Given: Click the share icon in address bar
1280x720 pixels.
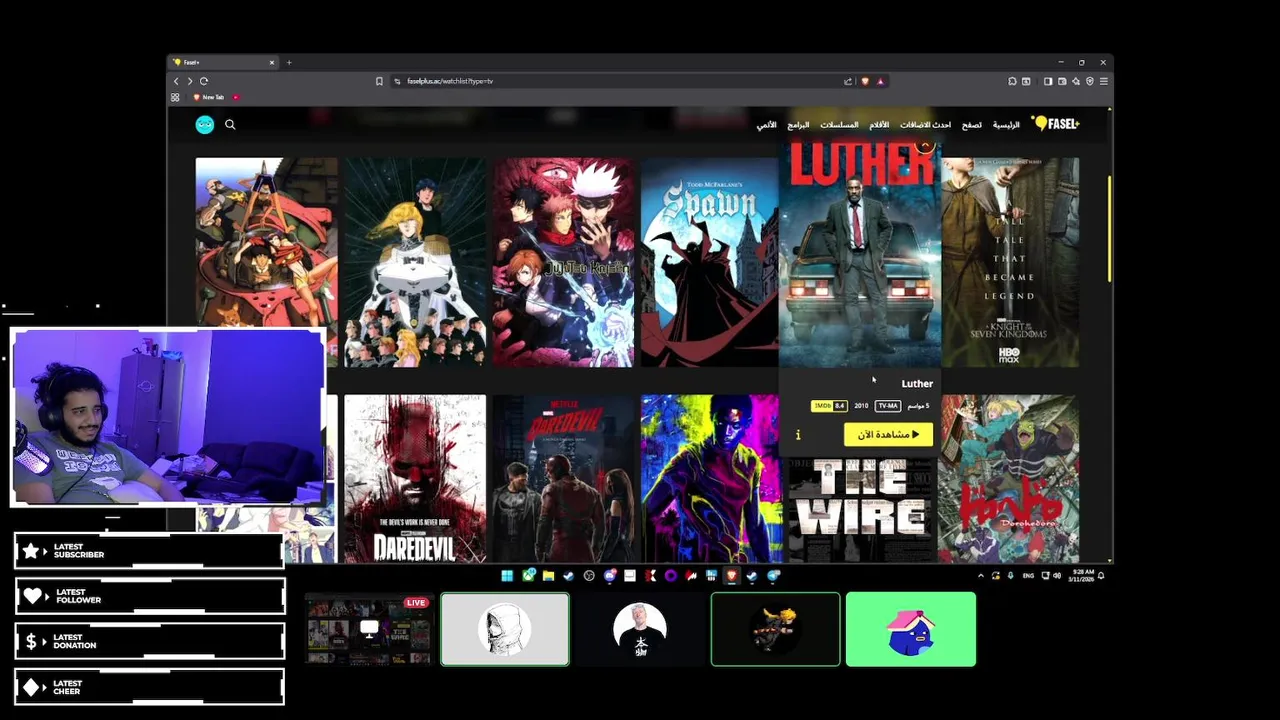Looking at the screenshot, I should pos(848,81).
